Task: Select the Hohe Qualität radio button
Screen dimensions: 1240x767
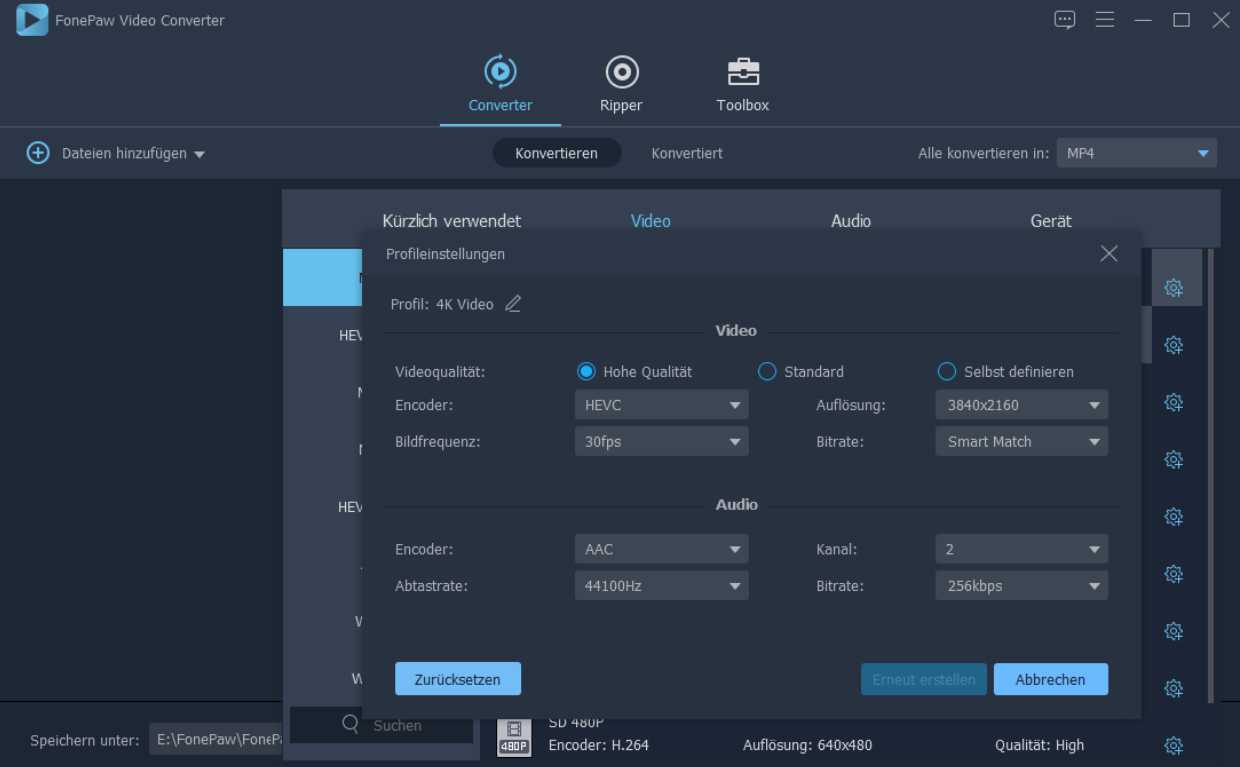Action: click(x=586, y=372)
